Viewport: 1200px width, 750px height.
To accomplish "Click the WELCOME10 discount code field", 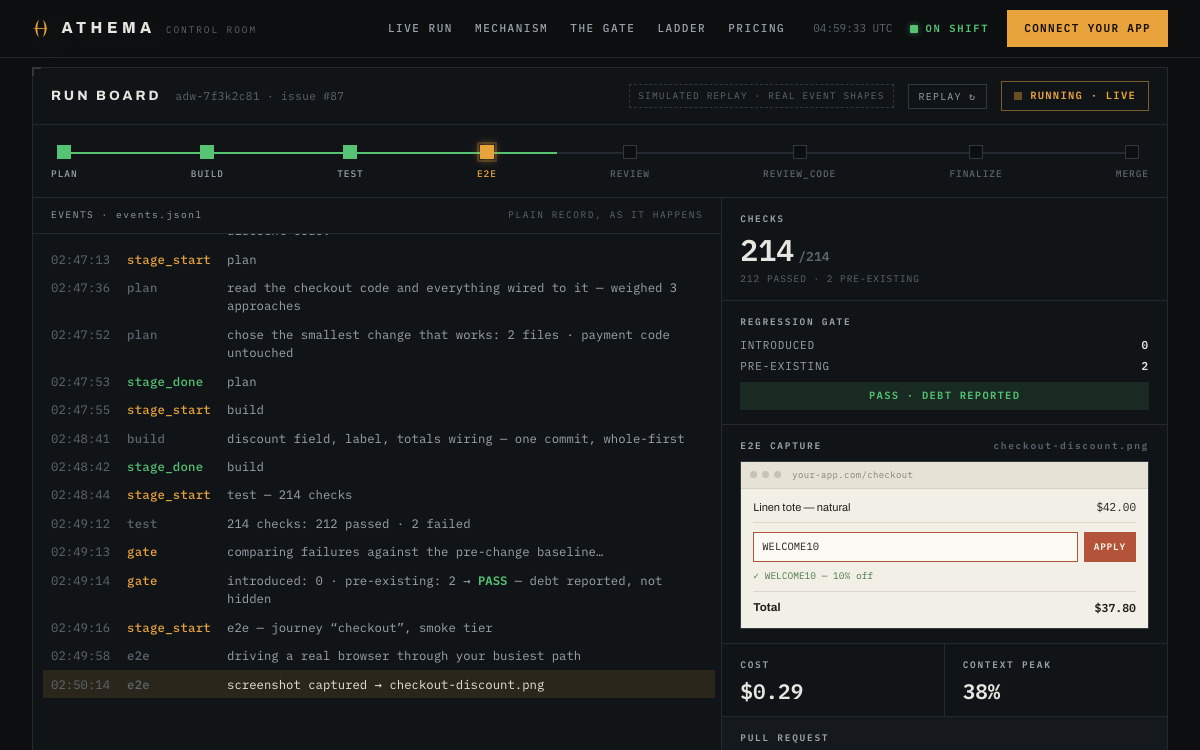I will [915, 547].
